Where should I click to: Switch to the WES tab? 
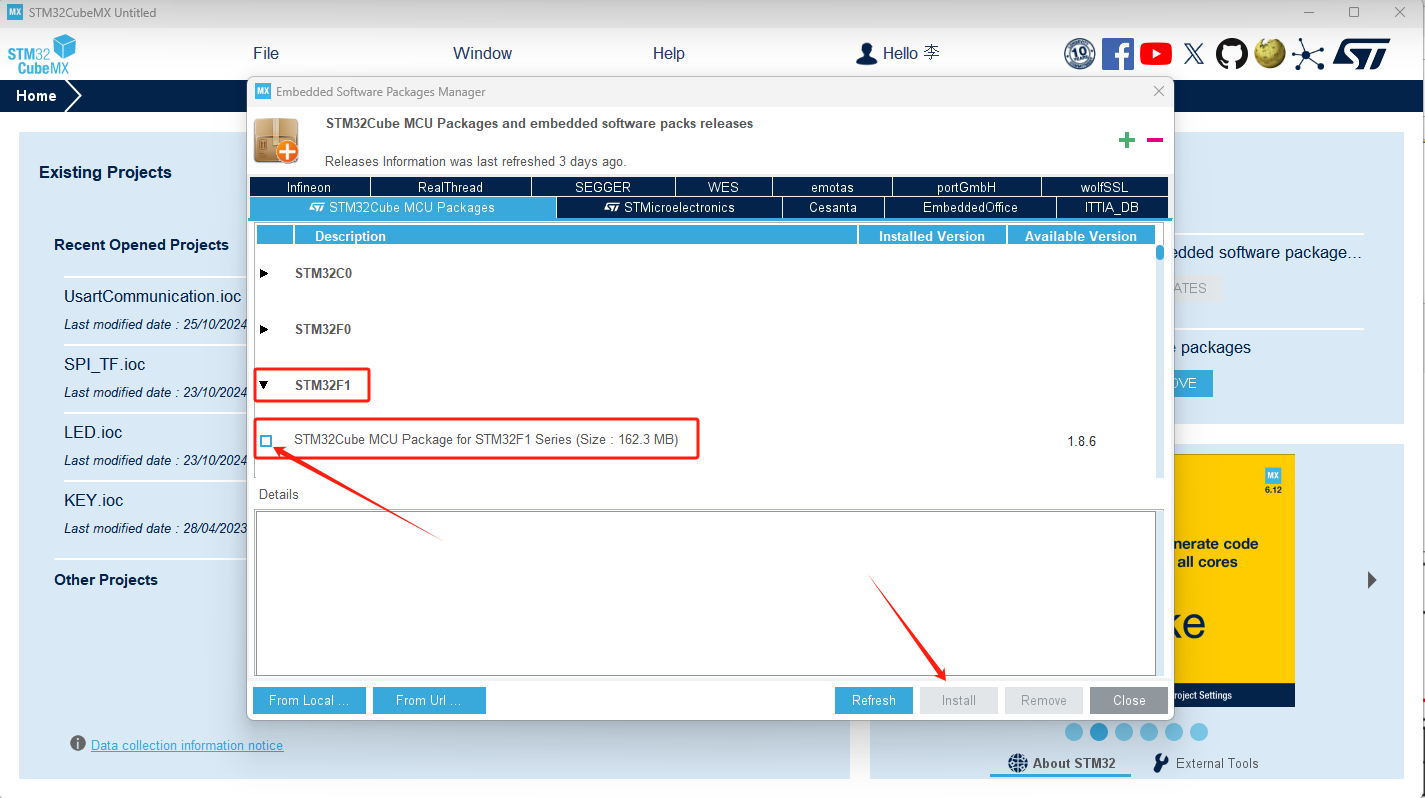click(x=723, y=187)
